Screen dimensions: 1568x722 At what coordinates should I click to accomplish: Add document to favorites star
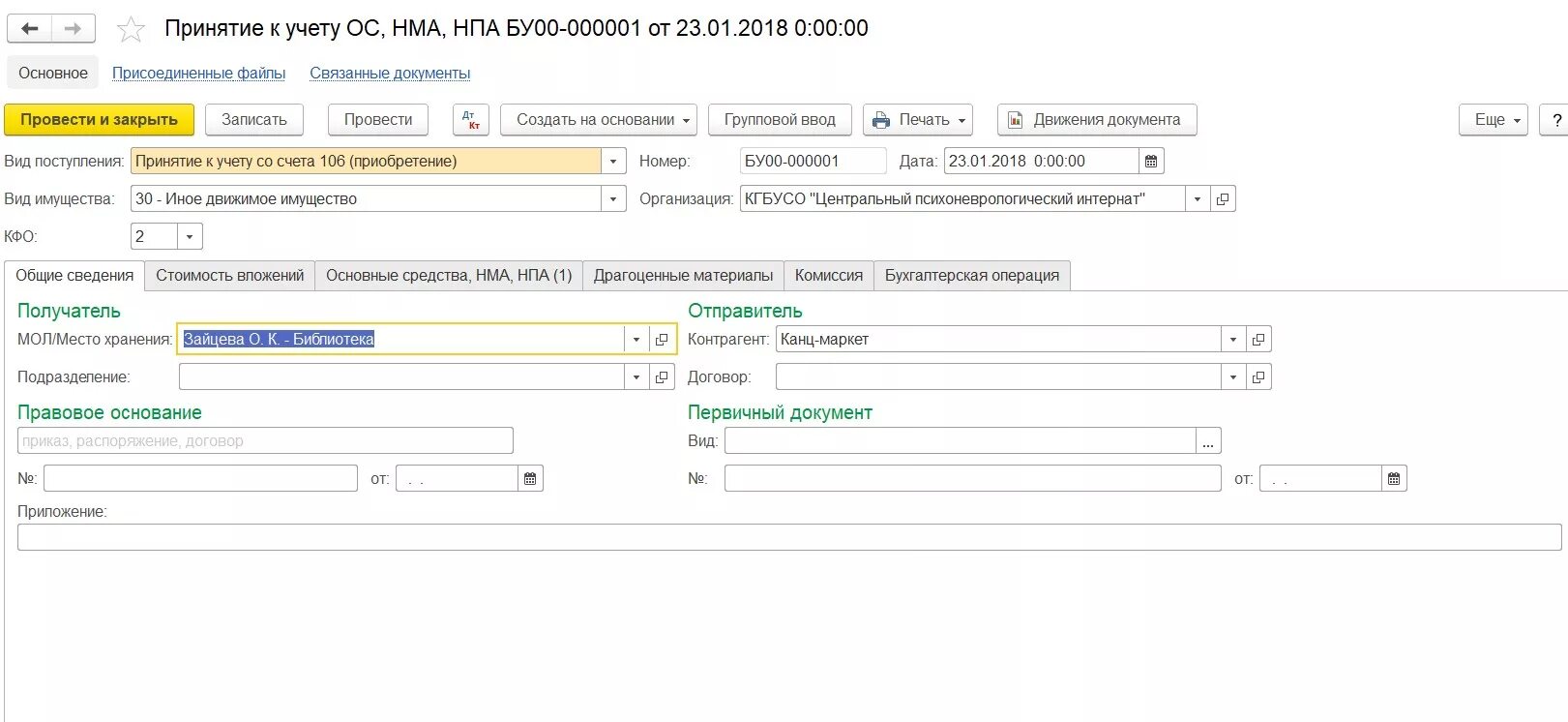131,30
